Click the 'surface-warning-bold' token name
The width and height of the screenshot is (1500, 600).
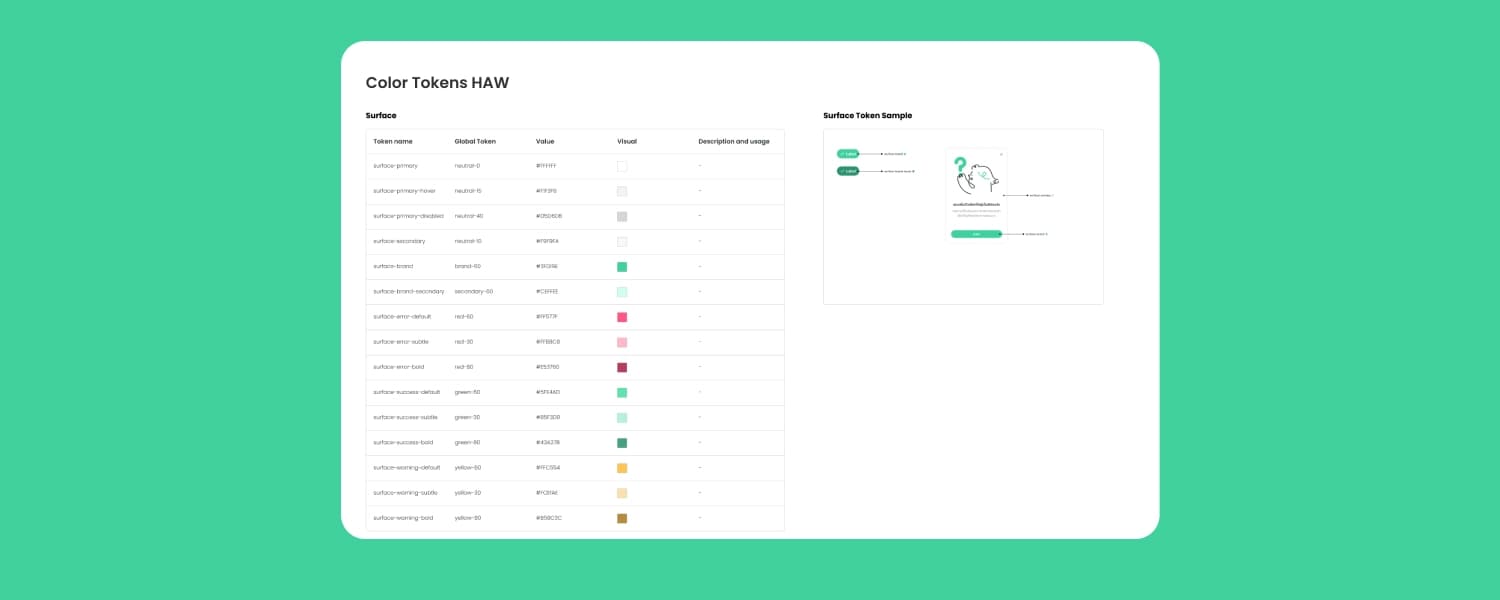(403, 518)
